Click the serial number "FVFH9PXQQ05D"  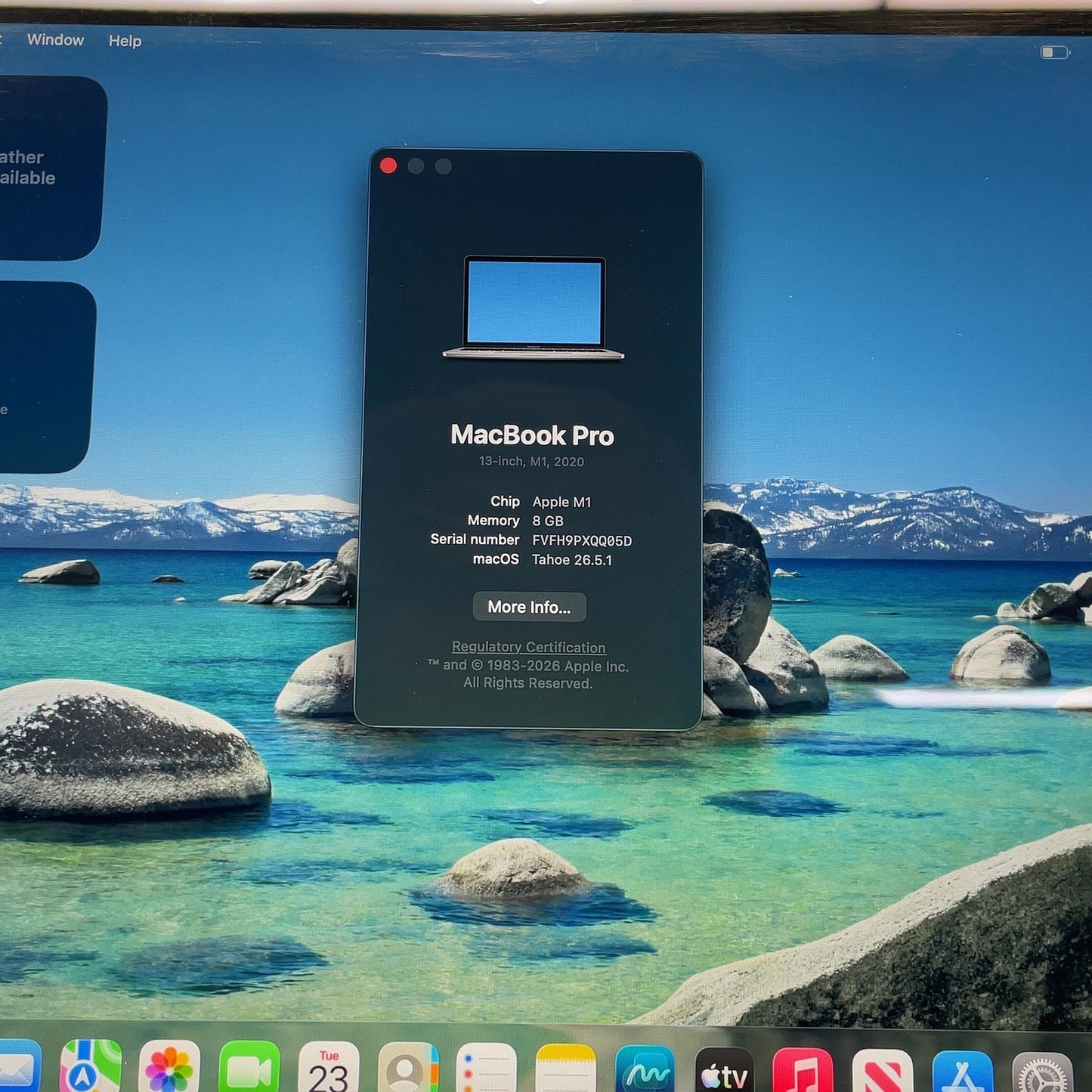pos(582,540)
